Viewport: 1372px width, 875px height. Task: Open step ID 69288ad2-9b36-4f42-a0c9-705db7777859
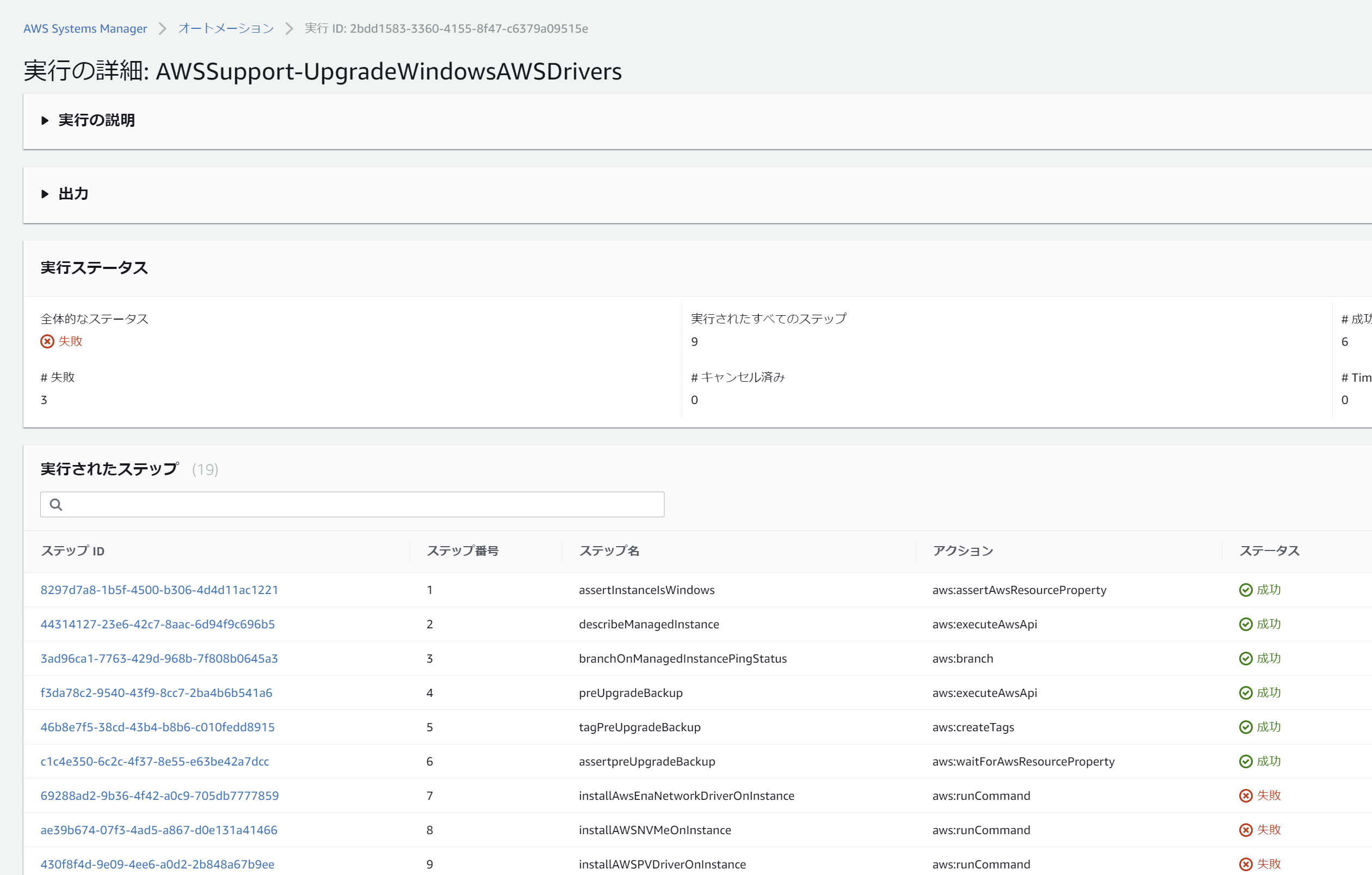[x=159, y=796]
